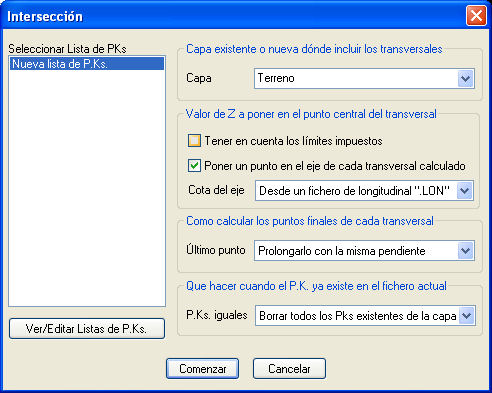The image size is (492, 393).
Task: Click the 'Poner un punto en el eje' label text
Action: point(335,166)
